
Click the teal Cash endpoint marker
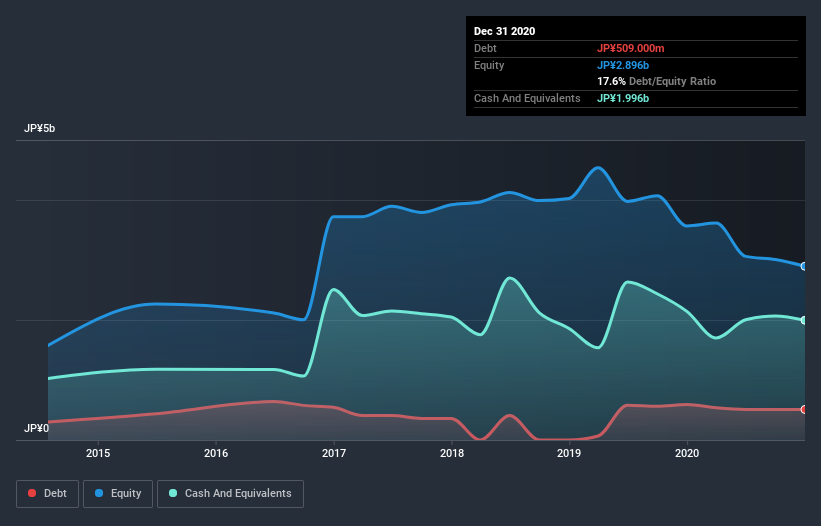tap(804, 320)
